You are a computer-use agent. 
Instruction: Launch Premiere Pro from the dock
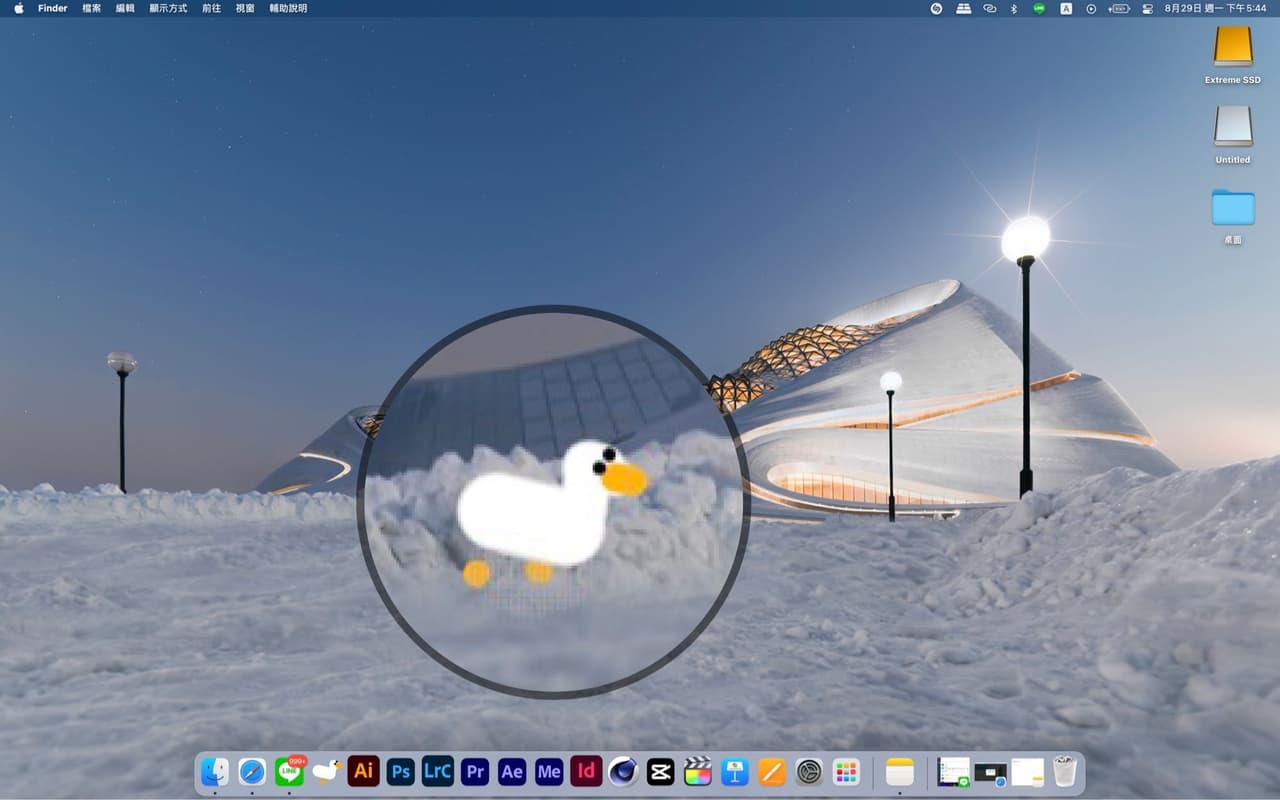point(475,771)
